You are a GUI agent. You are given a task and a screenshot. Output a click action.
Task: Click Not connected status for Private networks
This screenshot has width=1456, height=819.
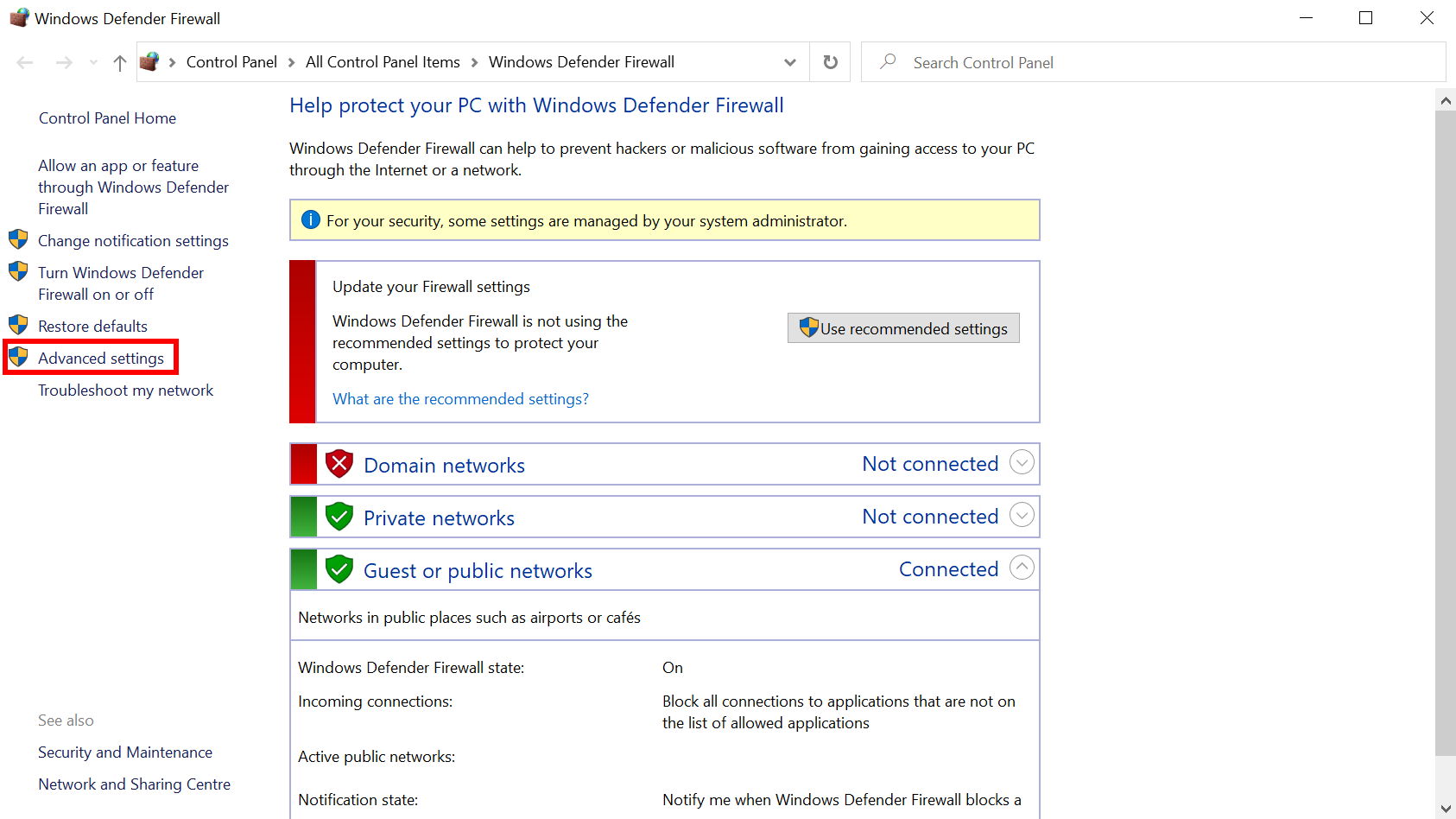click(x=930, y=517)
